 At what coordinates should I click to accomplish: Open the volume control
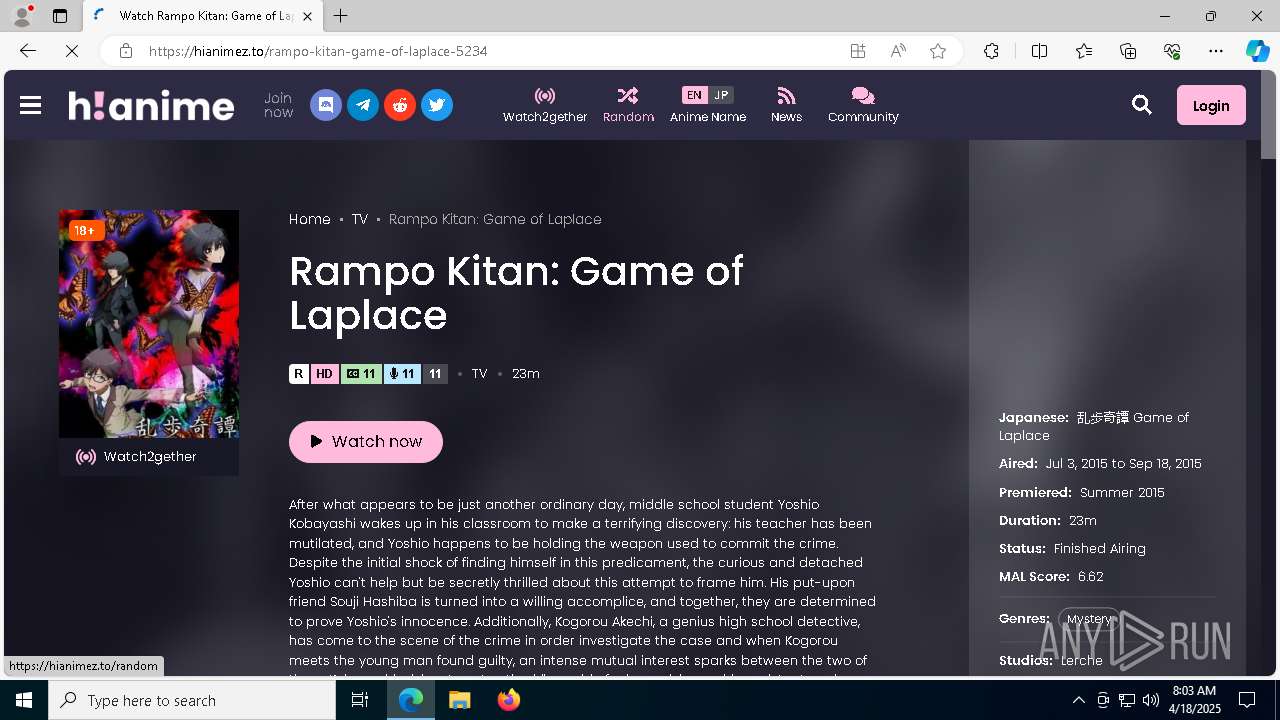(x=1151, y=700)
